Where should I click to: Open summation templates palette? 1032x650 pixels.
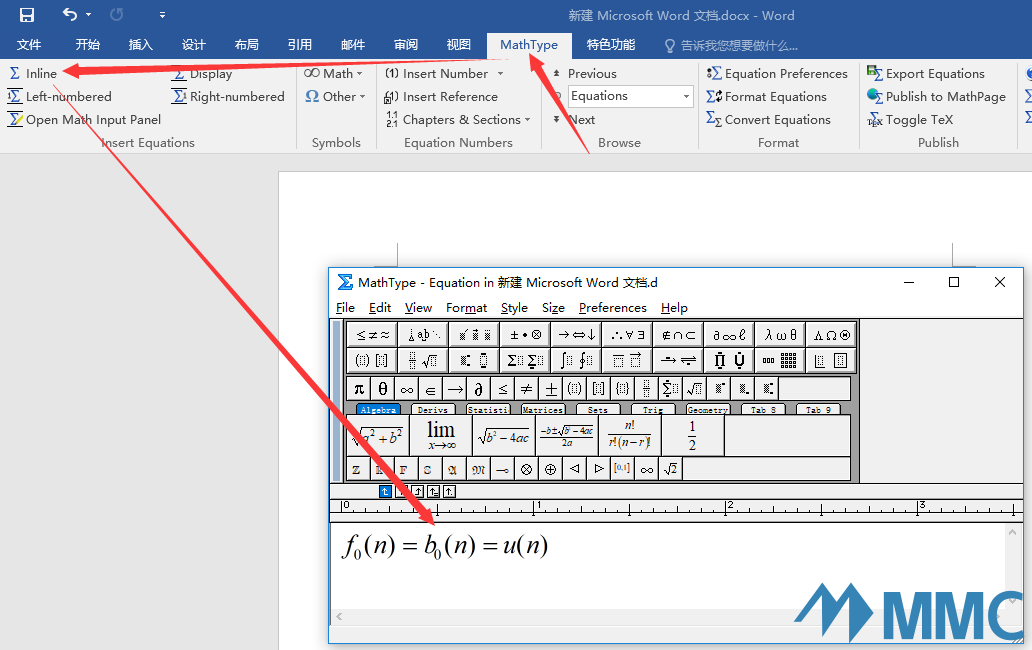[526, 361]
